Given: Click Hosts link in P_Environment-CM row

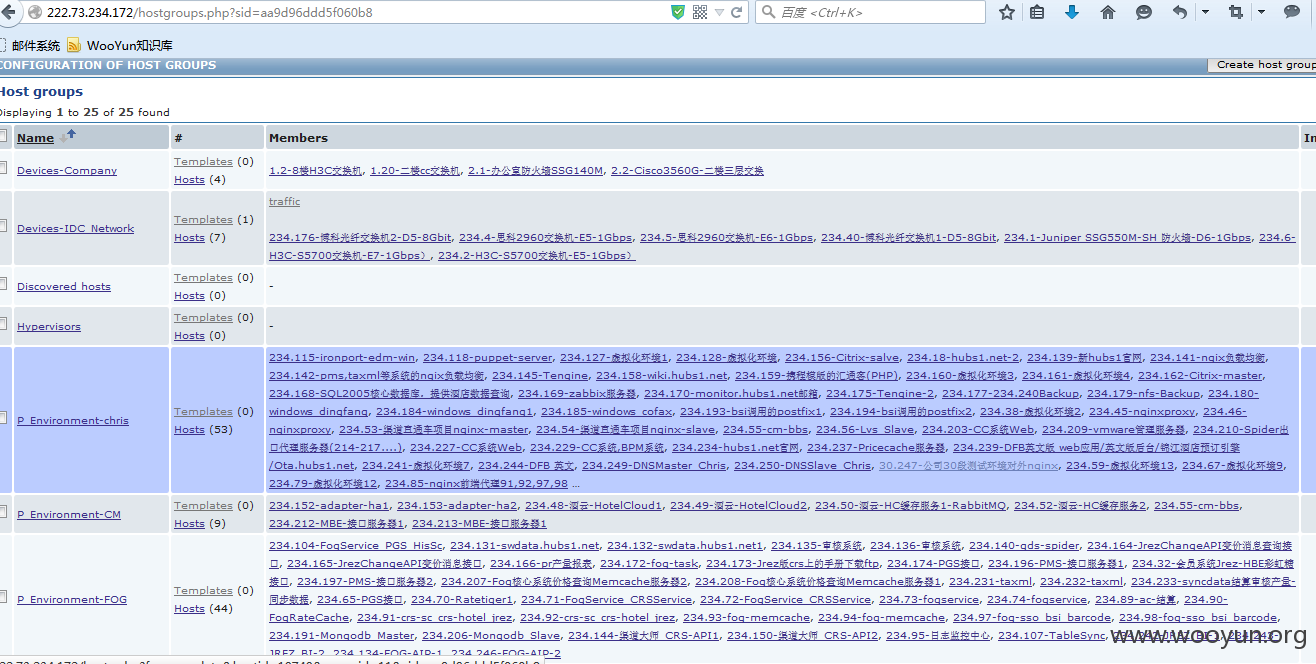Looking at the screenshot, I should 189,524.
